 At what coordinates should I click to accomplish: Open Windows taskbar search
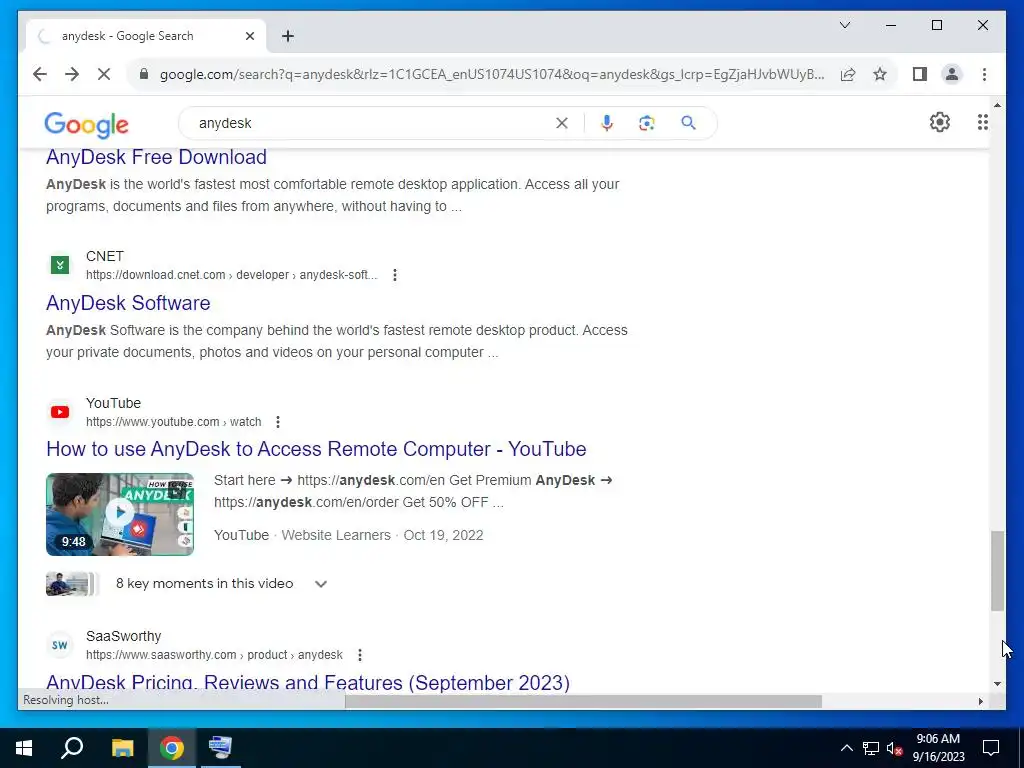tap(72, 748)
